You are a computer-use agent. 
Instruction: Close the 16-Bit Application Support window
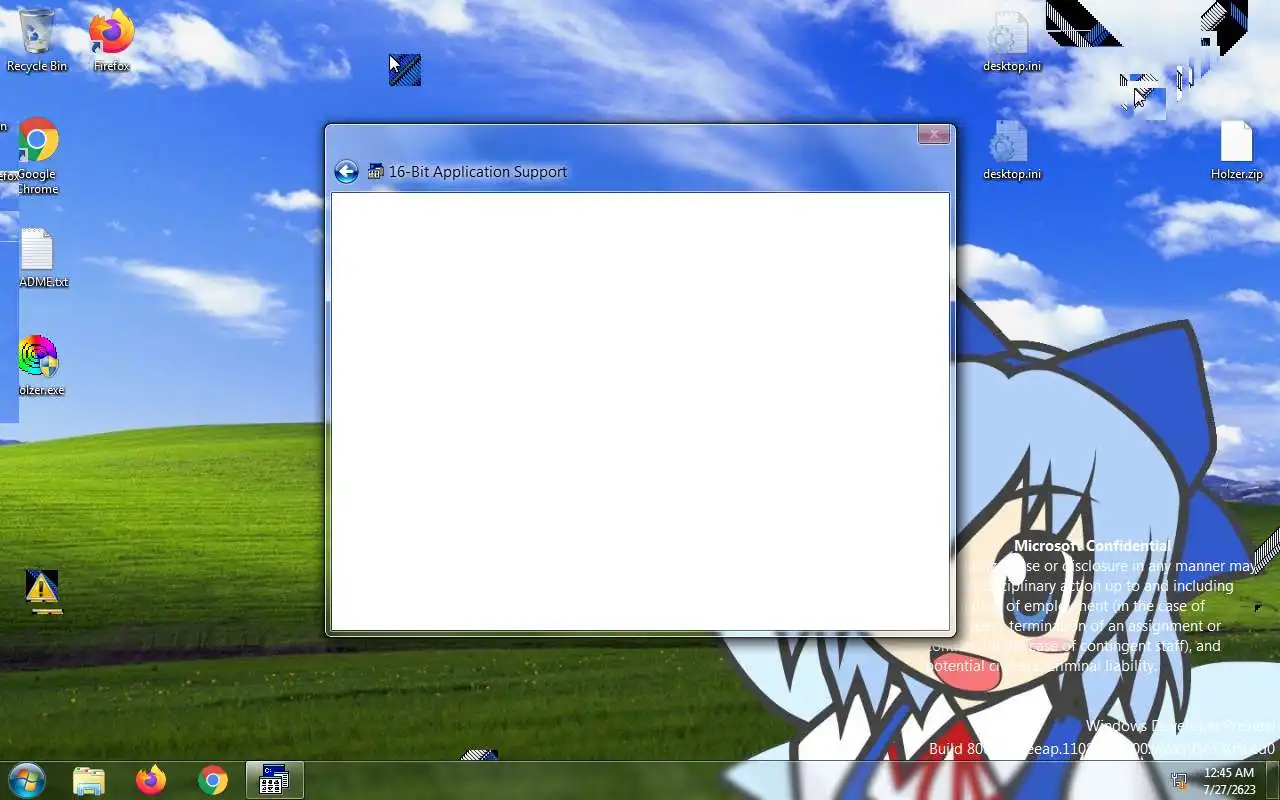(x=933, y=134)
